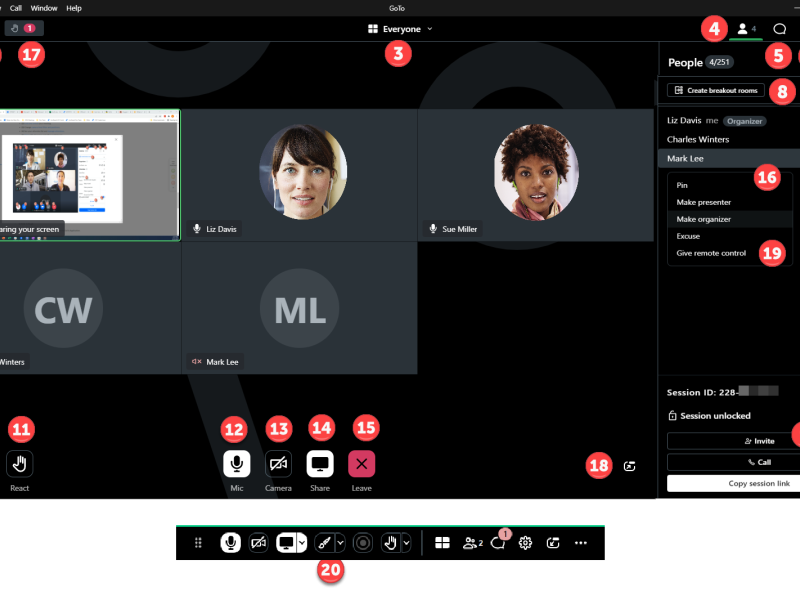Click the Liz Davis name label on video tile

[x=214, y=229]
